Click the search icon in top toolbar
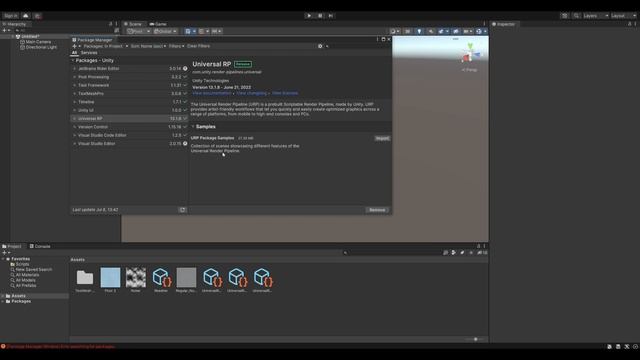Screen dimensions: 640x360 (x=576, y=16)
